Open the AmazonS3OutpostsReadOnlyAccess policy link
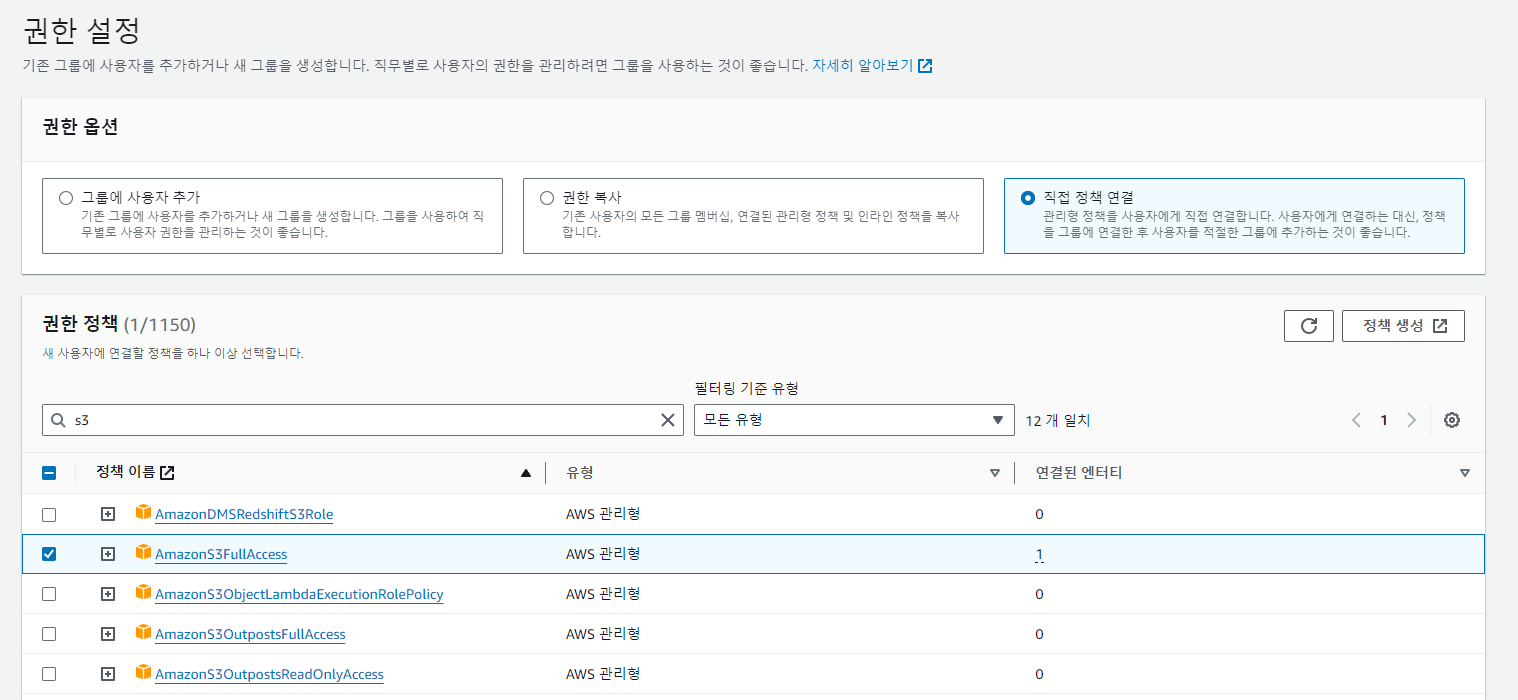 coord(269,674)
